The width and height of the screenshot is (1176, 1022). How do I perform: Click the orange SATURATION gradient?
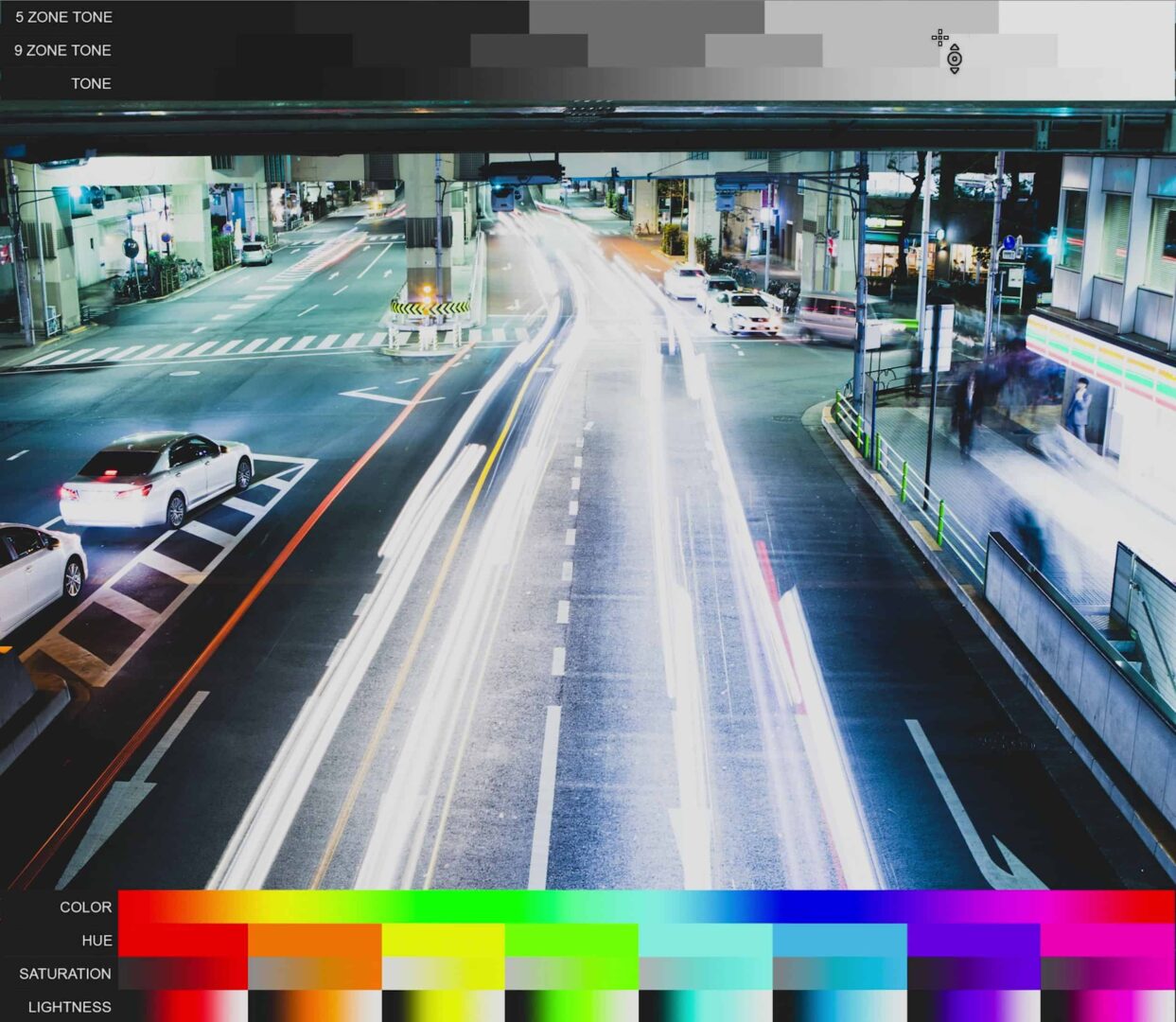point(315,973)
